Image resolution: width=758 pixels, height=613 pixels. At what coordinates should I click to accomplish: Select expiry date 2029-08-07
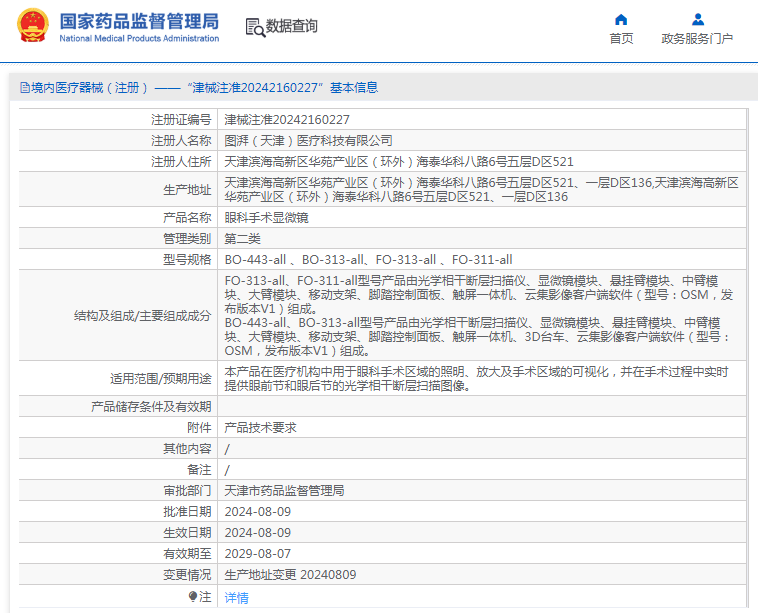point(258,554)
